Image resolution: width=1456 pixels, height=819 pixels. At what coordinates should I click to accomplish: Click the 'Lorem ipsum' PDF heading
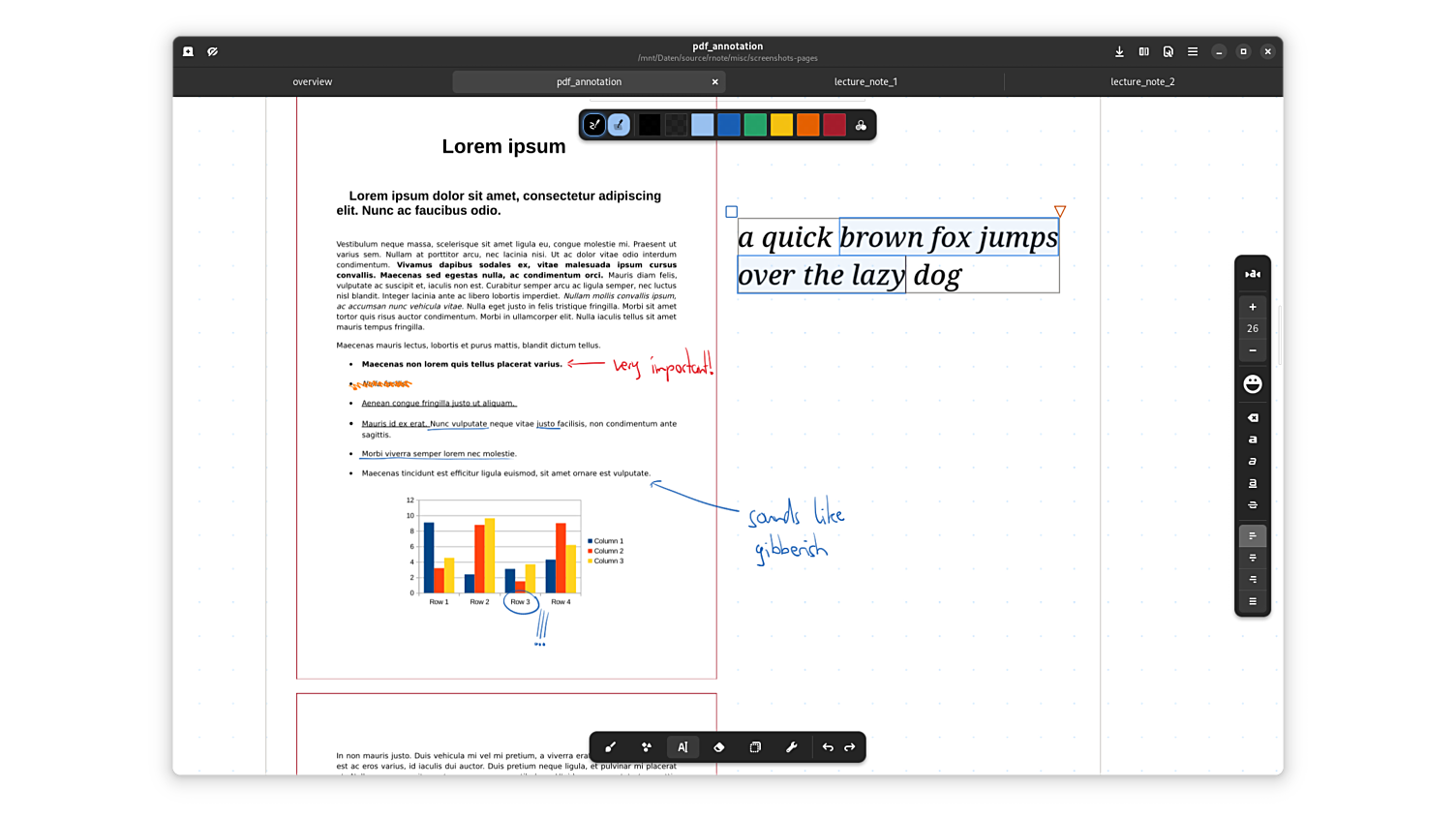pos(503,147)
